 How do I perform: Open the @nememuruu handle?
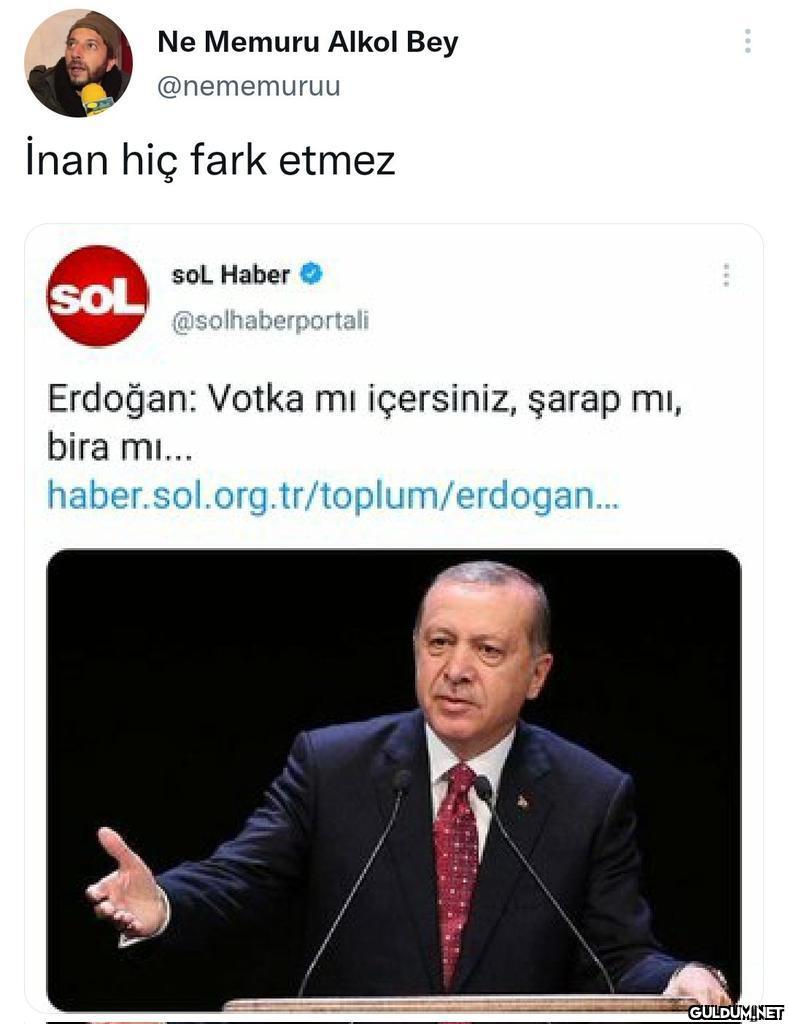click(x=249, y=86)
